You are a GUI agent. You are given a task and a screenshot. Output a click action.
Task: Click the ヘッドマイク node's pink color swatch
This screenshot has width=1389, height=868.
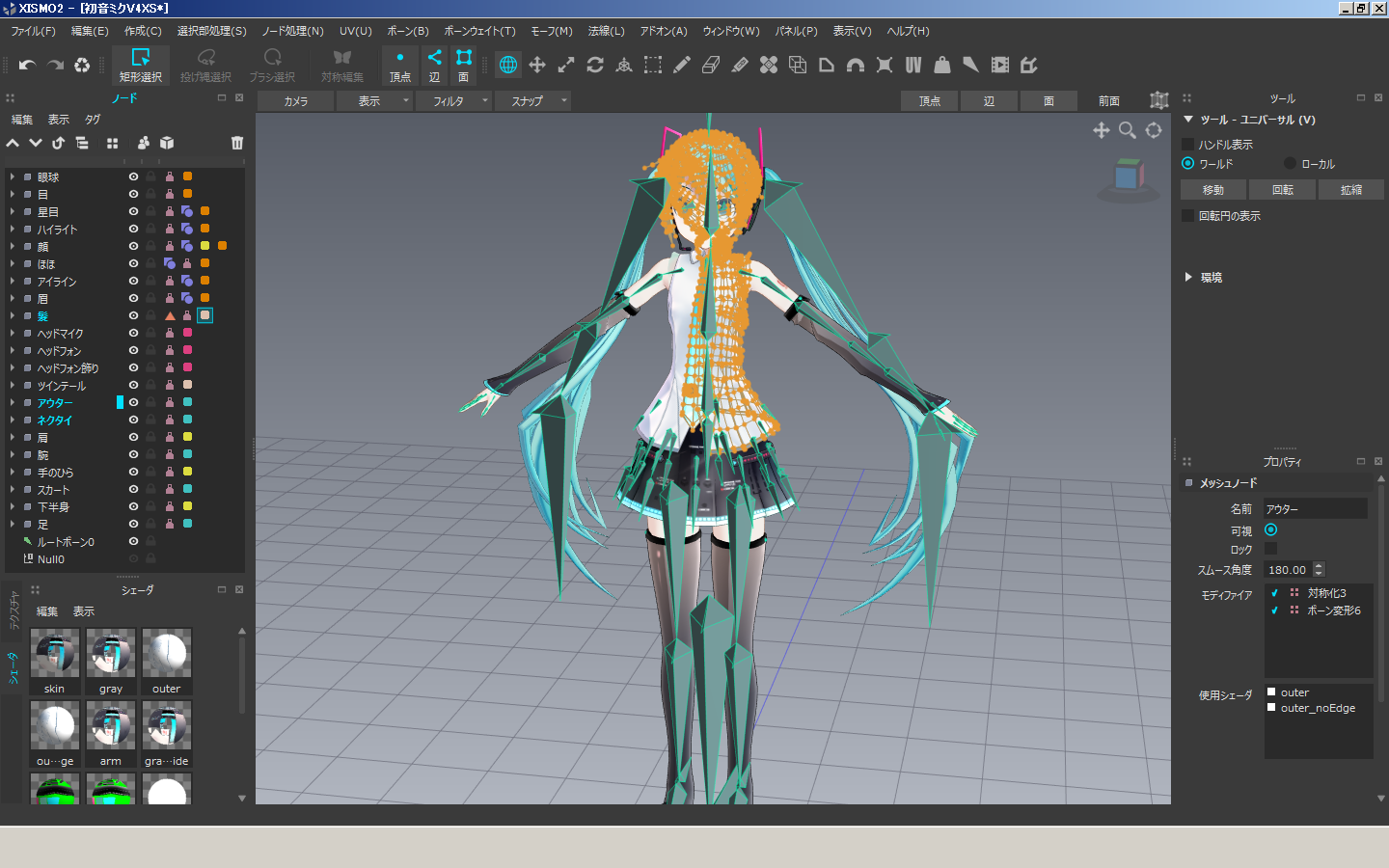[x=187, y=333]
